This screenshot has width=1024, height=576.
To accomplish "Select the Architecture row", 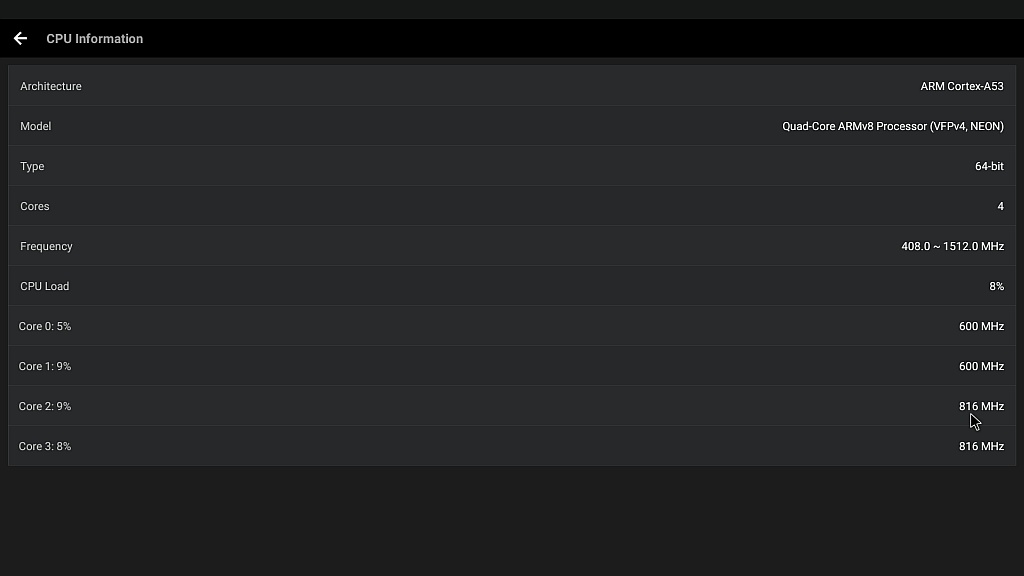I will click(x=512, y=86).
